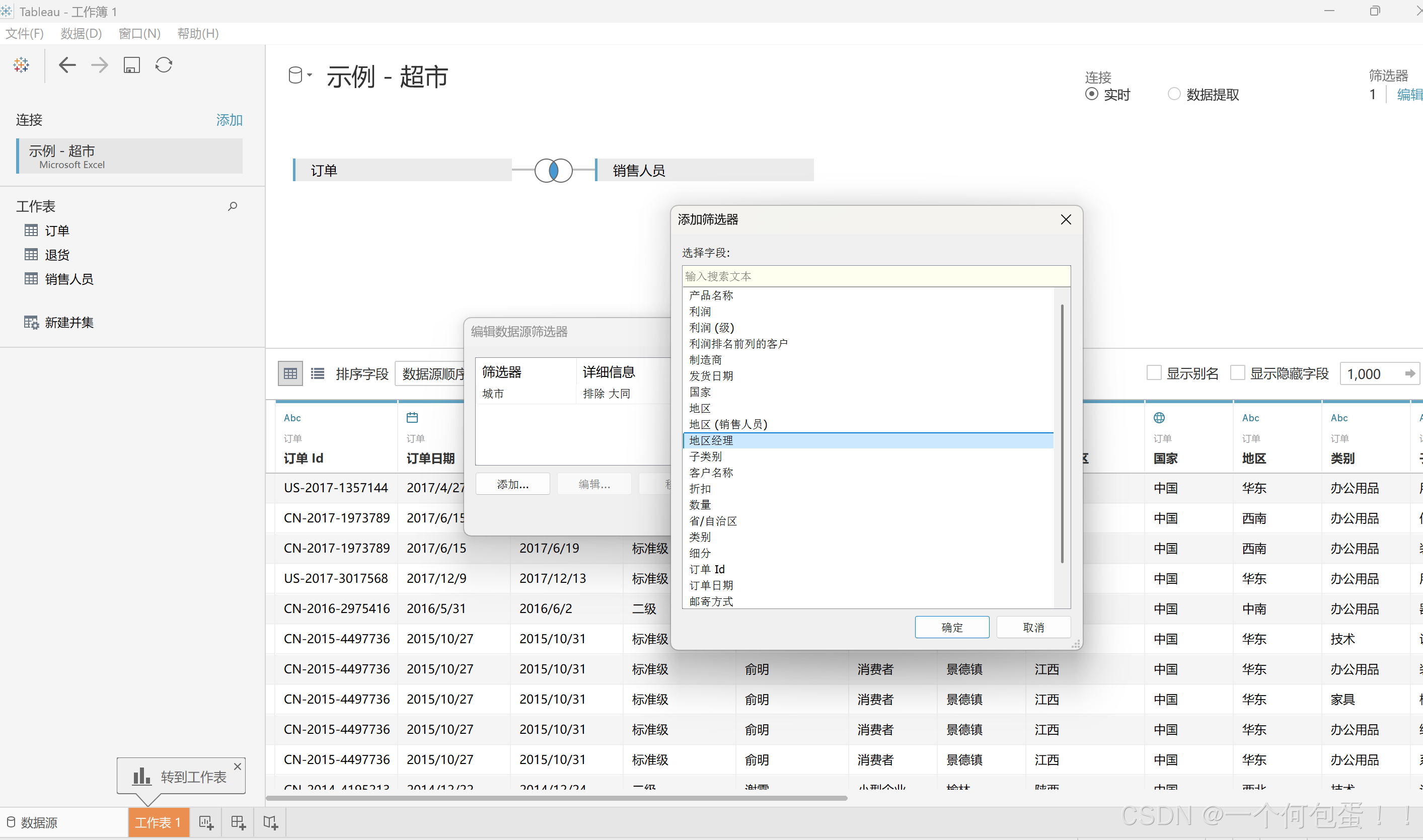Open the data source dropdown arrow next to the cylinder icon
Screen dimensions: 1423x840
[x=310, y=74]
